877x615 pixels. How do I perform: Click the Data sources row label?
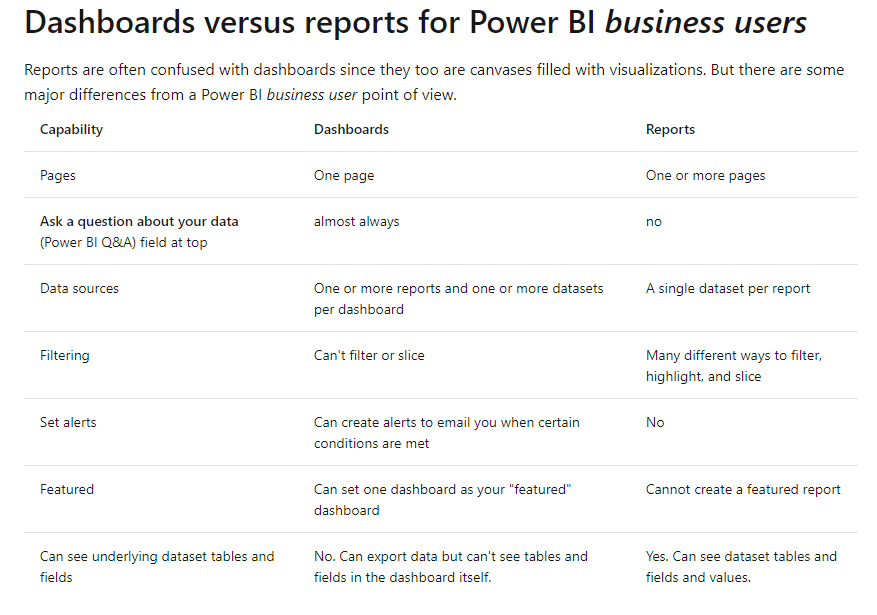(x=79, y=288)
